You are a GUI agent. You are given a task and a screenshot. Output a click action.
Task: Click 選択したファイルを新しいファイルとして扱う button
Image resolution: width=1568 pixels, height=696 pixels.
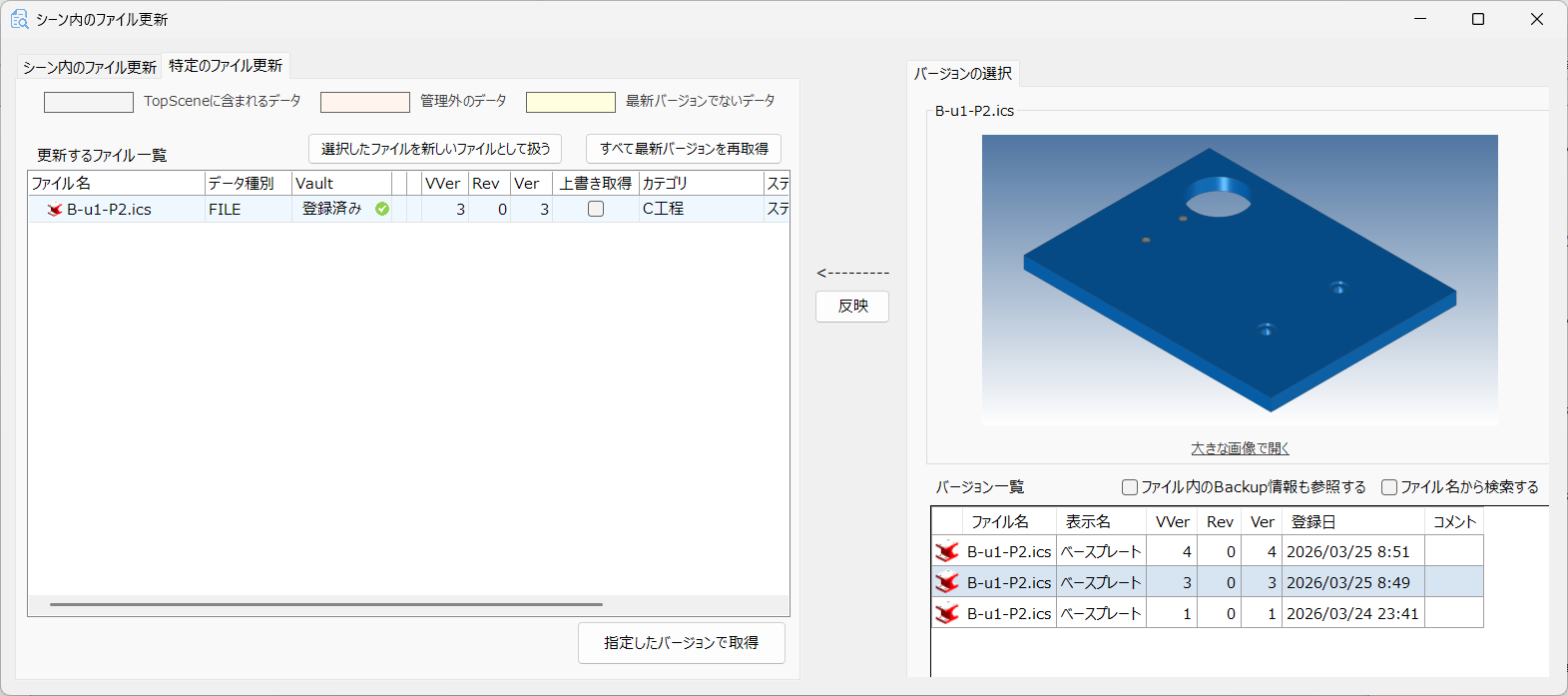point(435,149)
